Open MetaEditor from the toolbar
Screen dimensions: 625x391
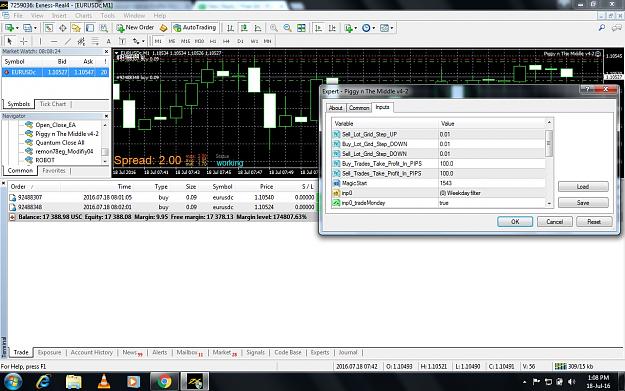(163, 28)
